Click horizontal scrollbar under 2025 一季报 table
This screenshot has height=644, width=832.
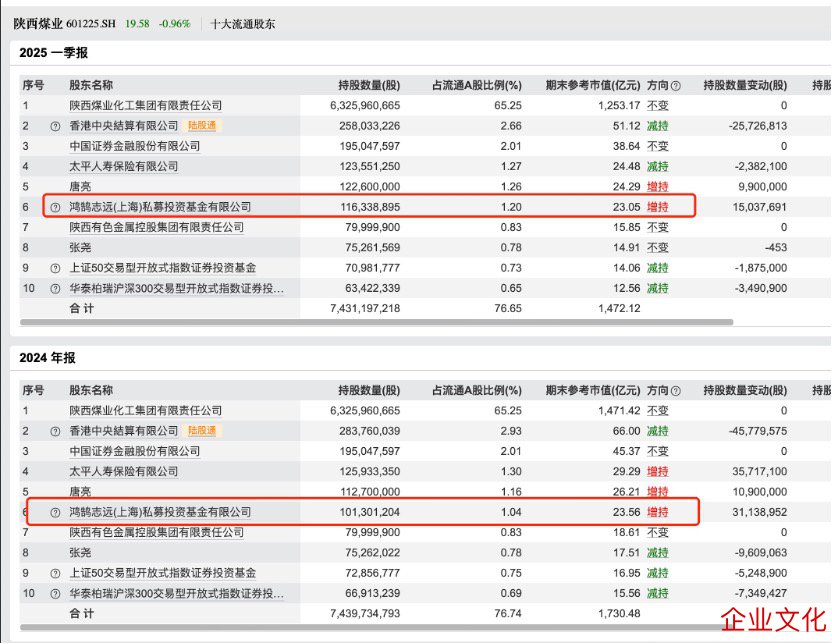(x=377, y=322)
